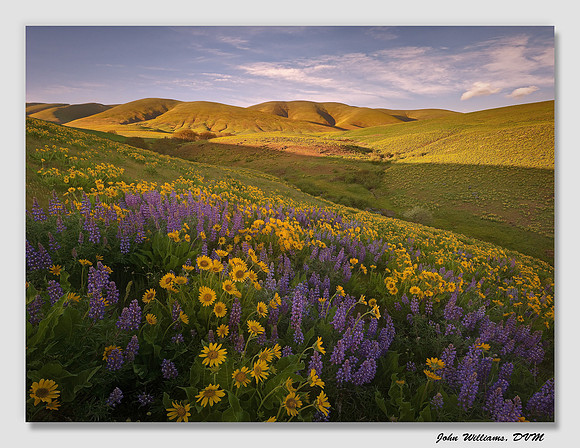The width and height of the screenshot is (580, 448).
Task: Click the word "John" in the signature
Action: coord(446,438)
